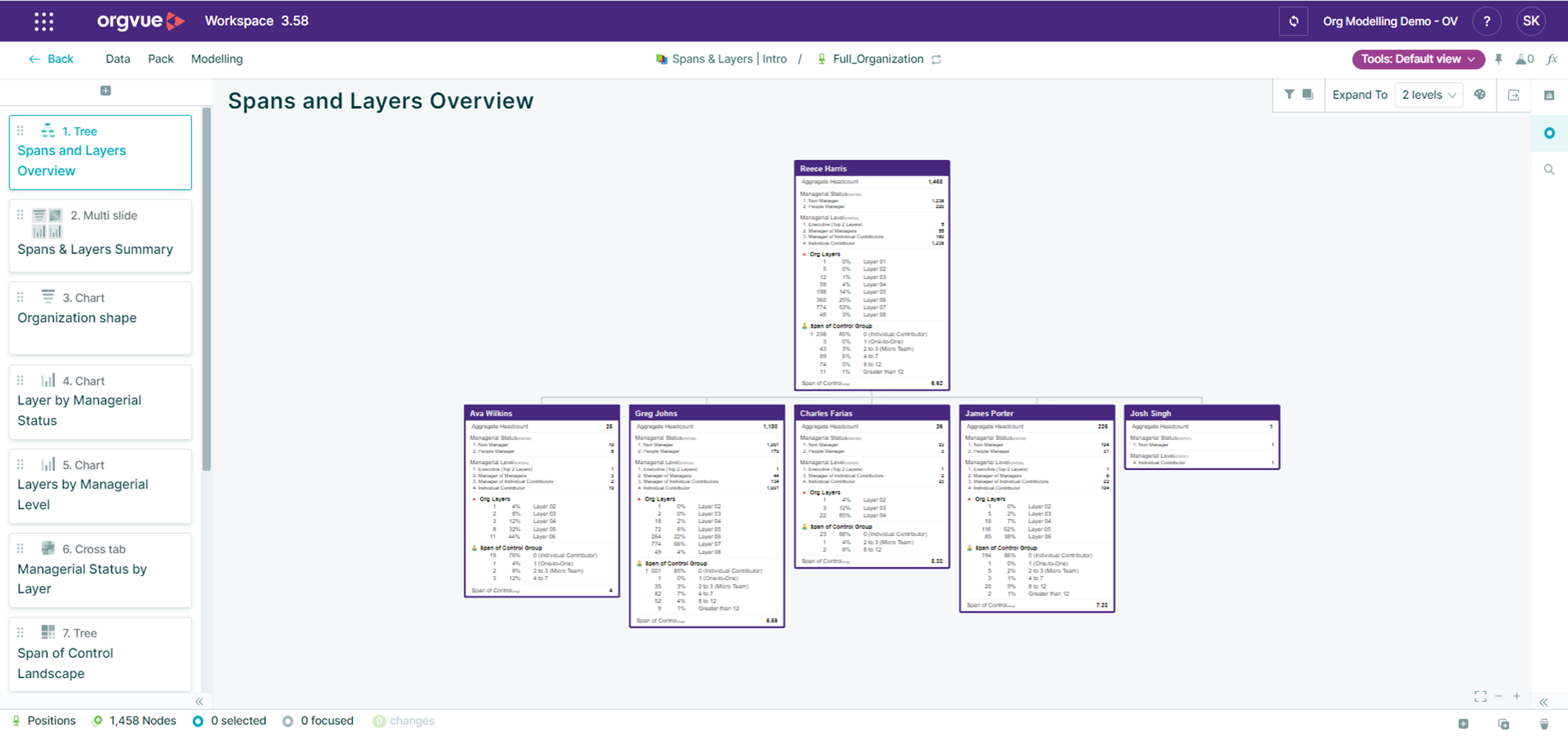This screenshot has width=1568, height=736.
Task: Click the add slide plus icon
Action: pyautogui.click(x=106, y=91)
